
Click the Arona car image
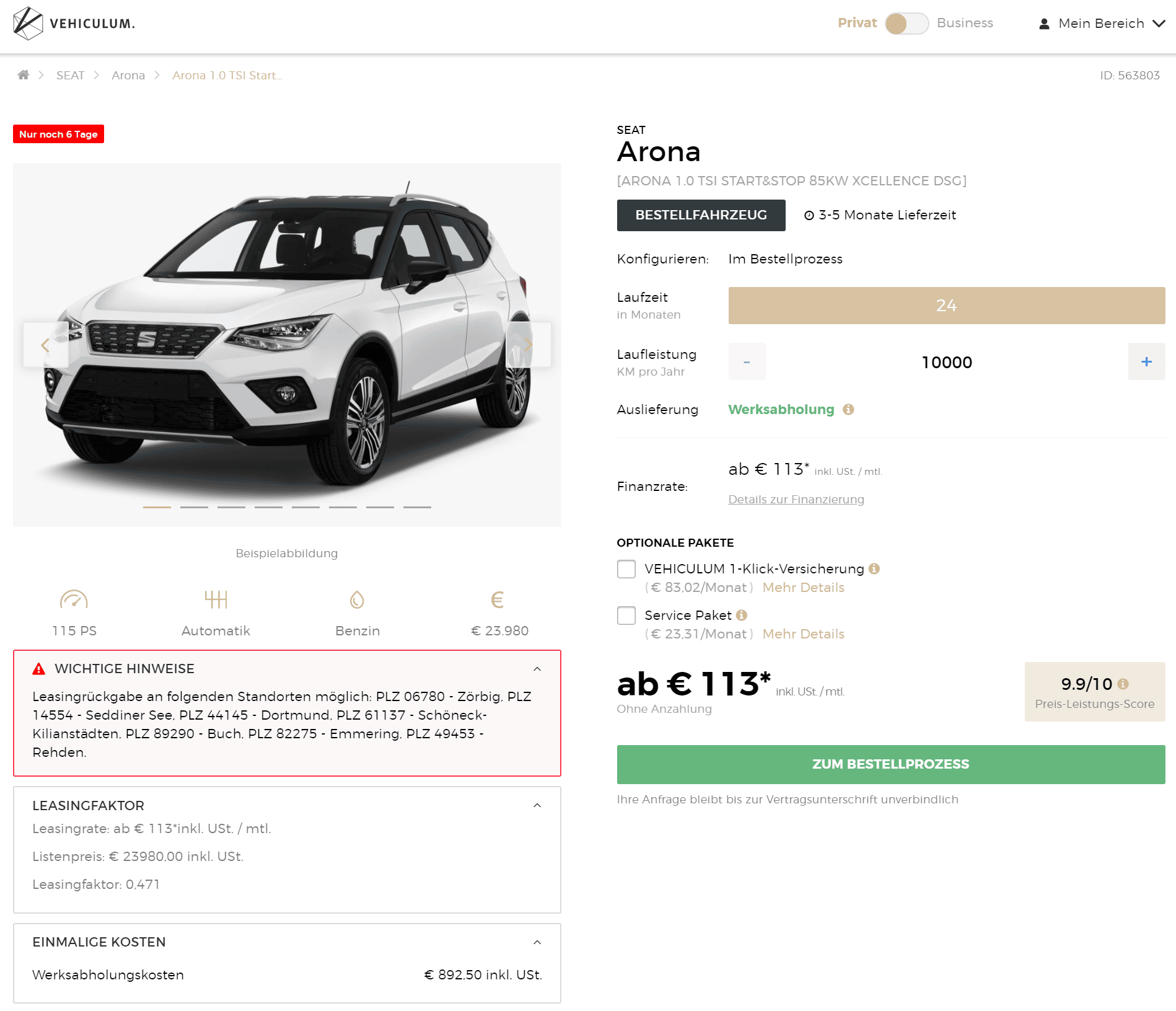tap(287, 345)
